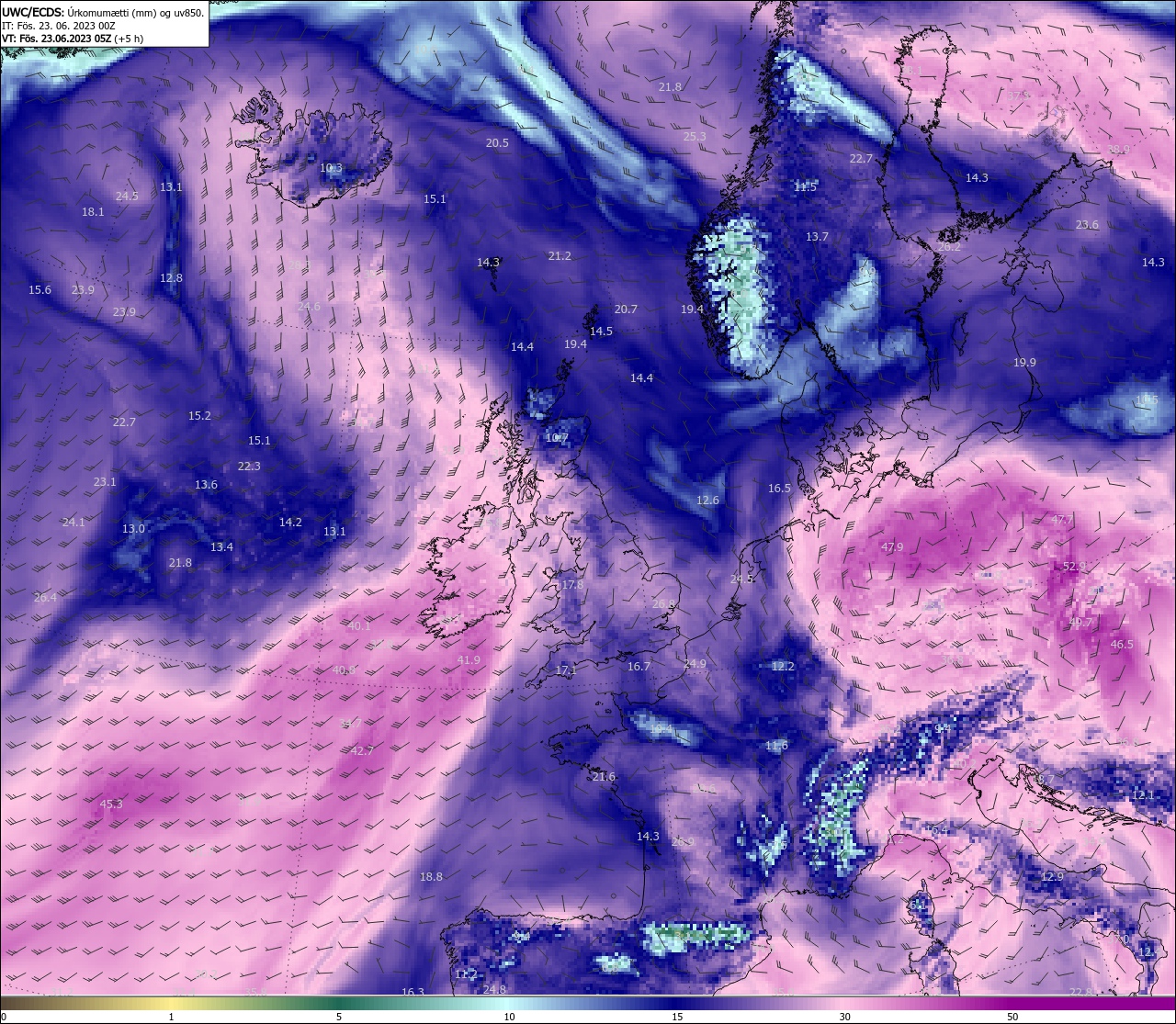
Task: Click the value 13.7 on the map
Action: (x=817, y=237)
